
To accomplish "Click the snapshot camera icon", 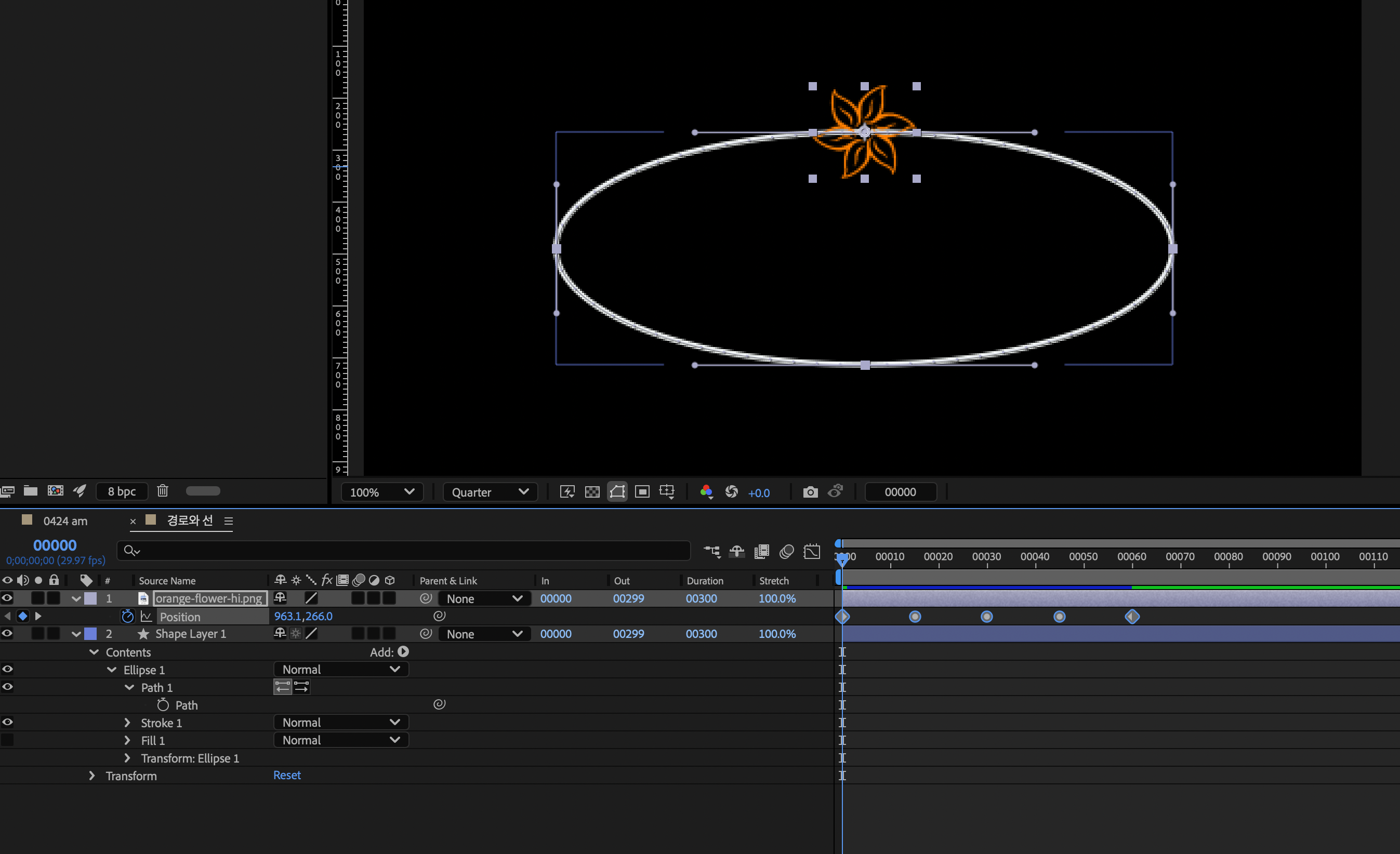I will 810,492.
